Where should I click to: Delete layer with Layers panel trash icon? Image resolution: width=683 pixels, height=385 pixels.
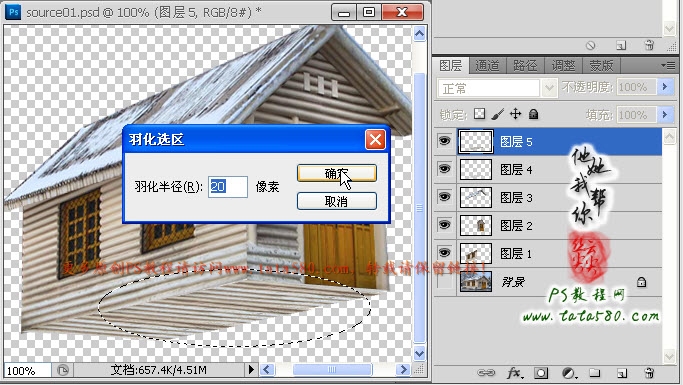click(649, 373)
